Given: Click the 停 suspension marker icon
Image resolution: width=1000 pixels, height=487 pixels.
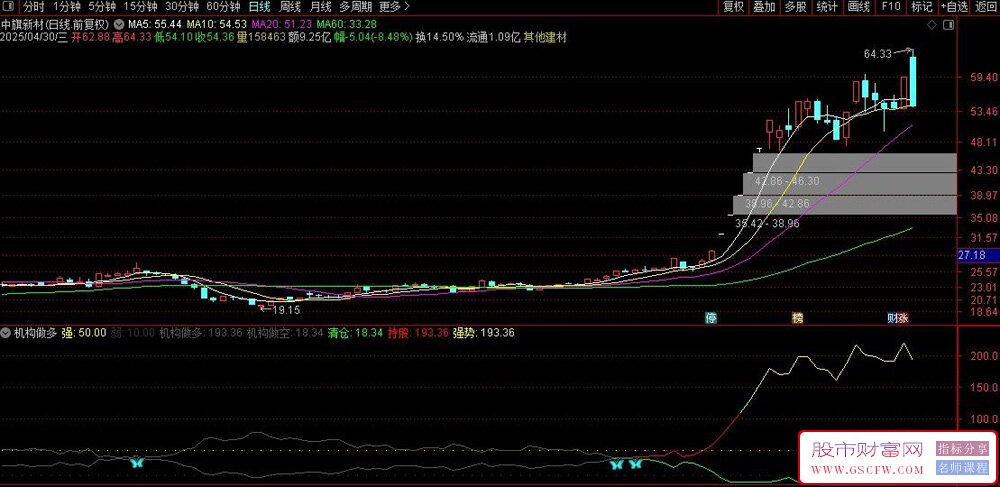Looking at the screenshot, I should (711, 318).
